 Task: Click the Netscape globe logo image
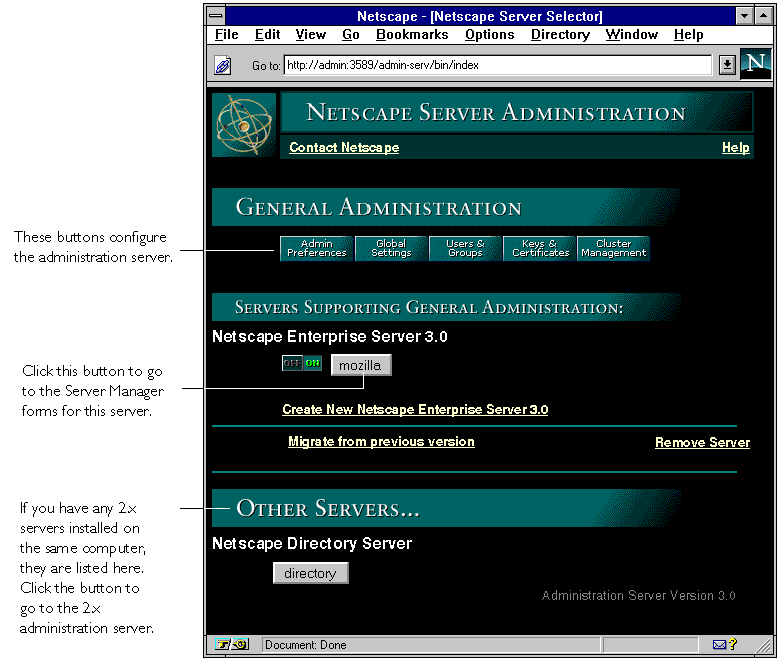click(x=244, y=125)
